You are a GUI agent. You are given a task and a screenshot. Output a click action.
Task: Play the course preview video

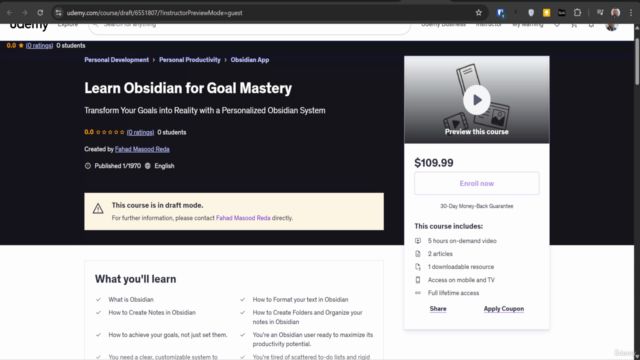(477, 100)
